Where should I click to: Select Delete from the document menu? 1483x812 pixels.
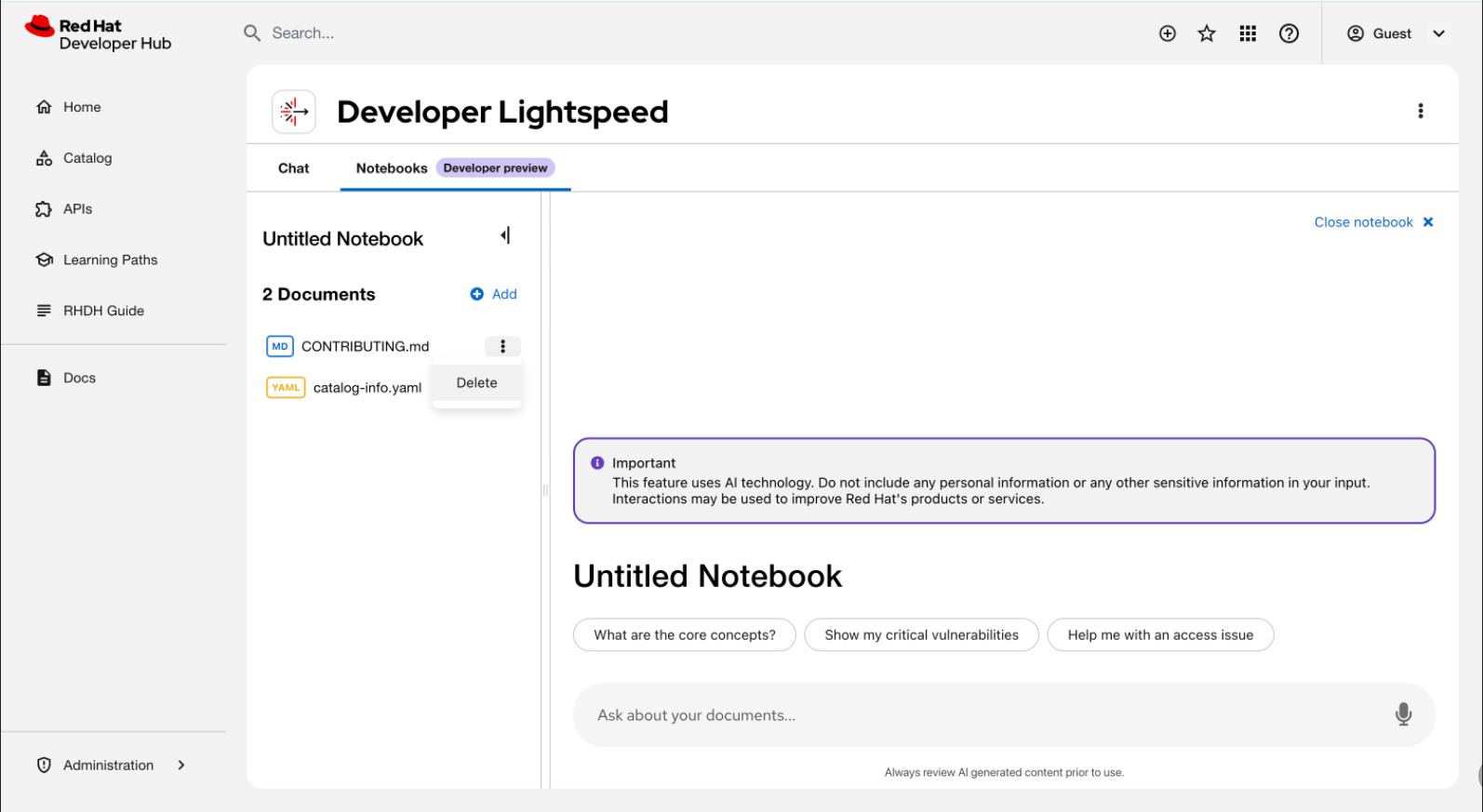coord(476,383)
